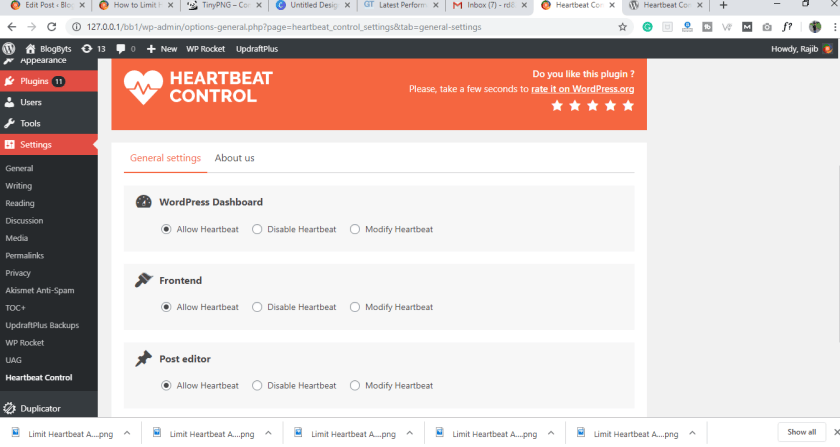Switch to the About us tab
Screen dimensions: 840x447
pos(234,158)
